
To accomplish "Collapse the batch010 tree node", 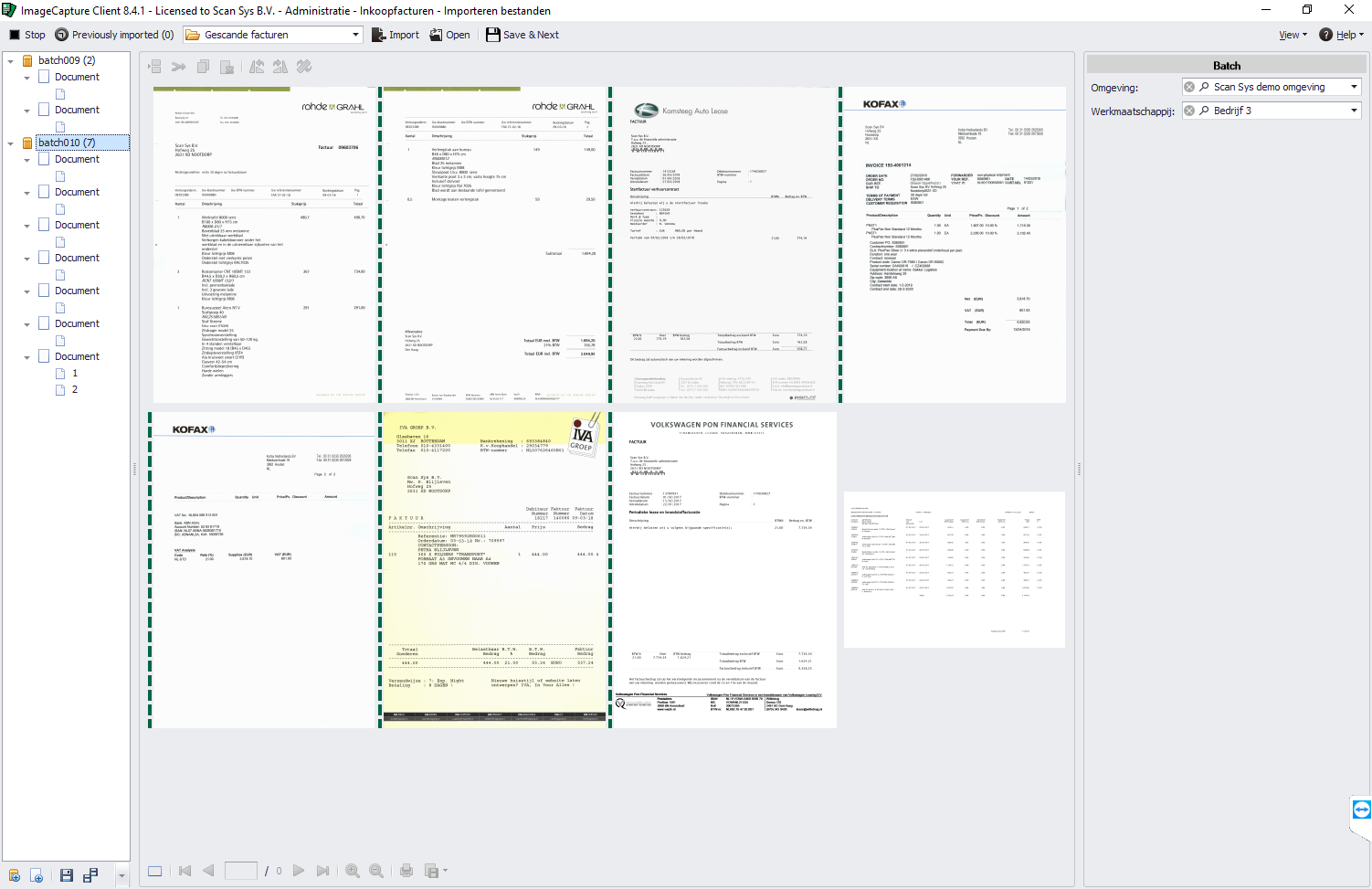I will (11, 143).
